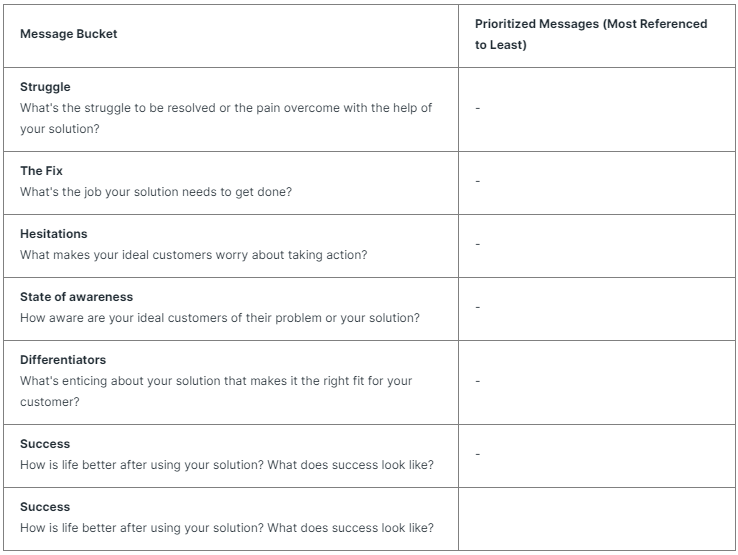This screenshot has height=555, width=738.
Task: Select the dash cell in the Struggle row
Action: pyautogui.click(x=478, y=108)
